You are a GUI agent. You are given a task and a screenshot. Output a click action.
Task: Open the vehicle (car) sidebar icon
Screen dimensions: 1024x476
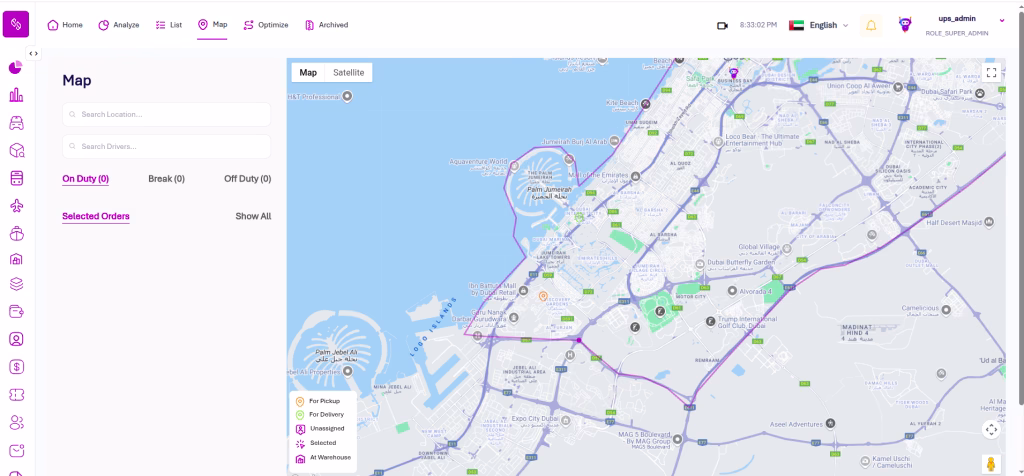(x=16, y=123)
